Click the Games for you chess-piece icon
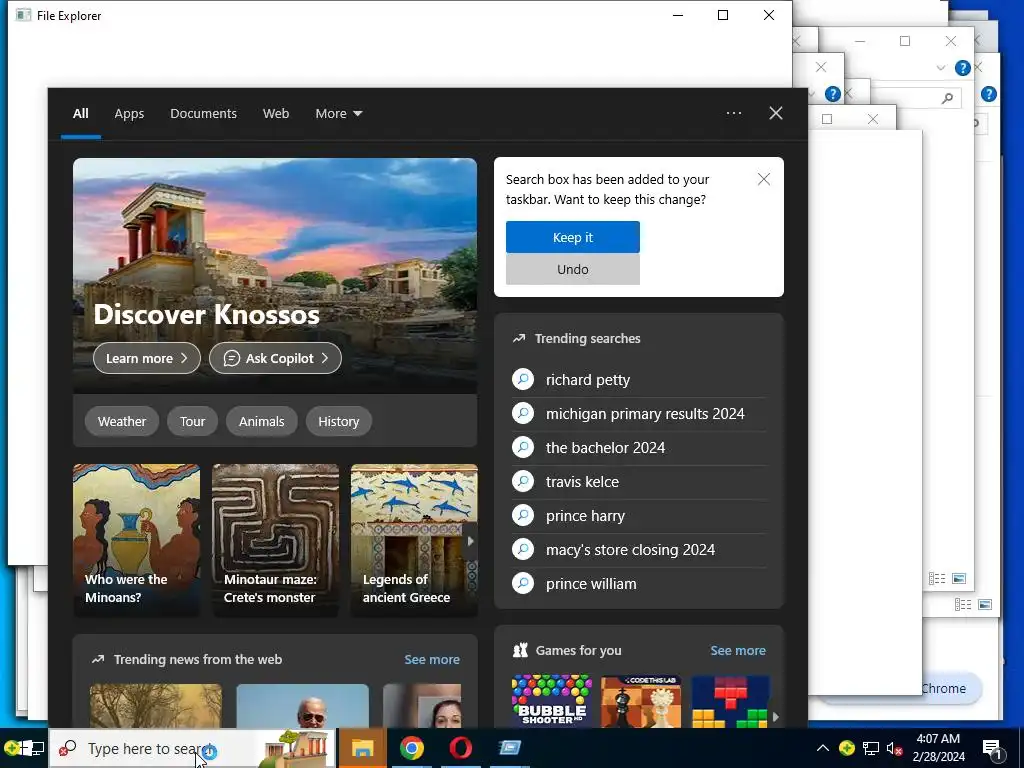The image size is (1024, 768). (x=520, y=650)
